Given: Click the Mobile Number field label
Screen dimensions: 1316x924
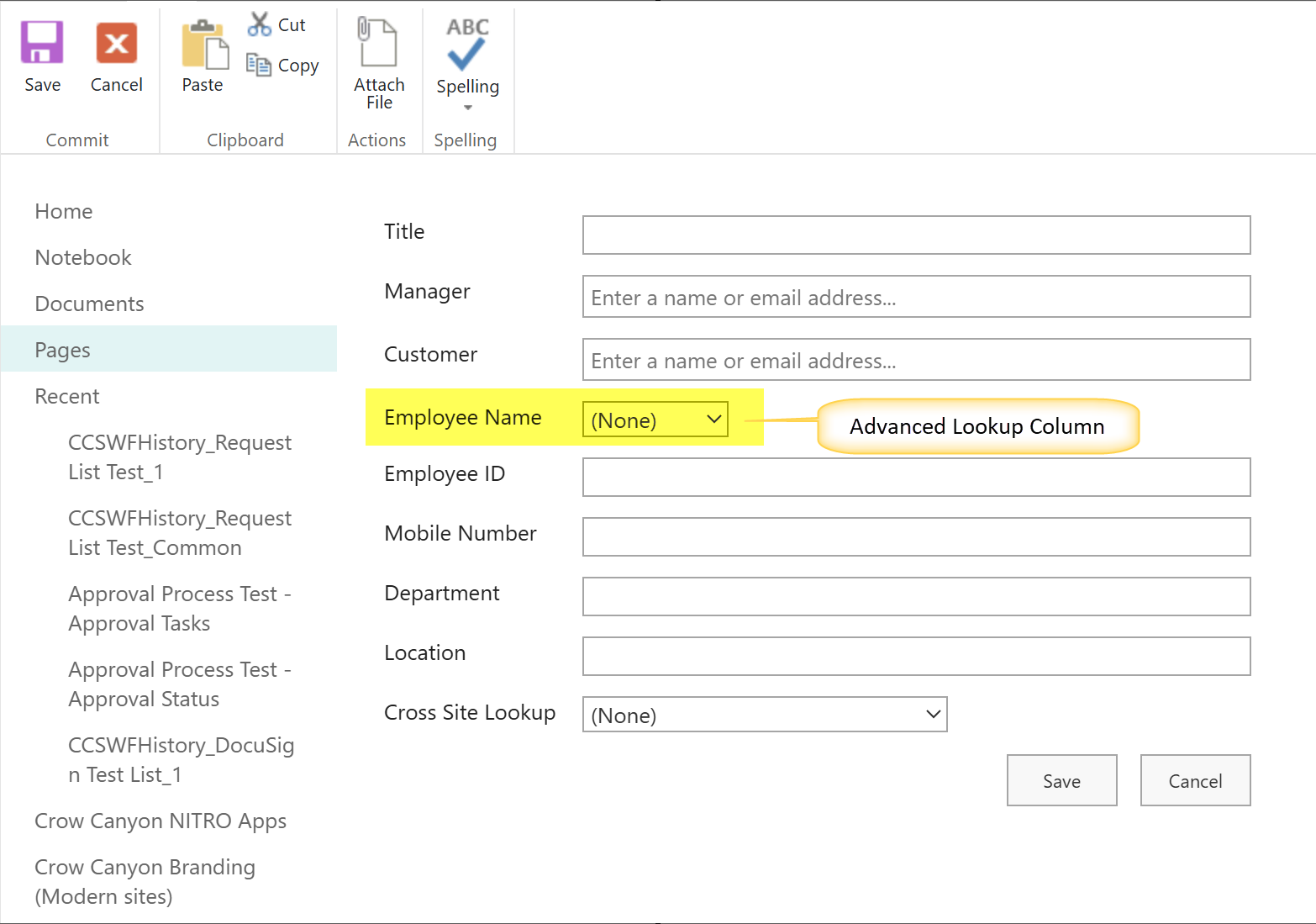Looking at the screenshot, I should (461, 534).
